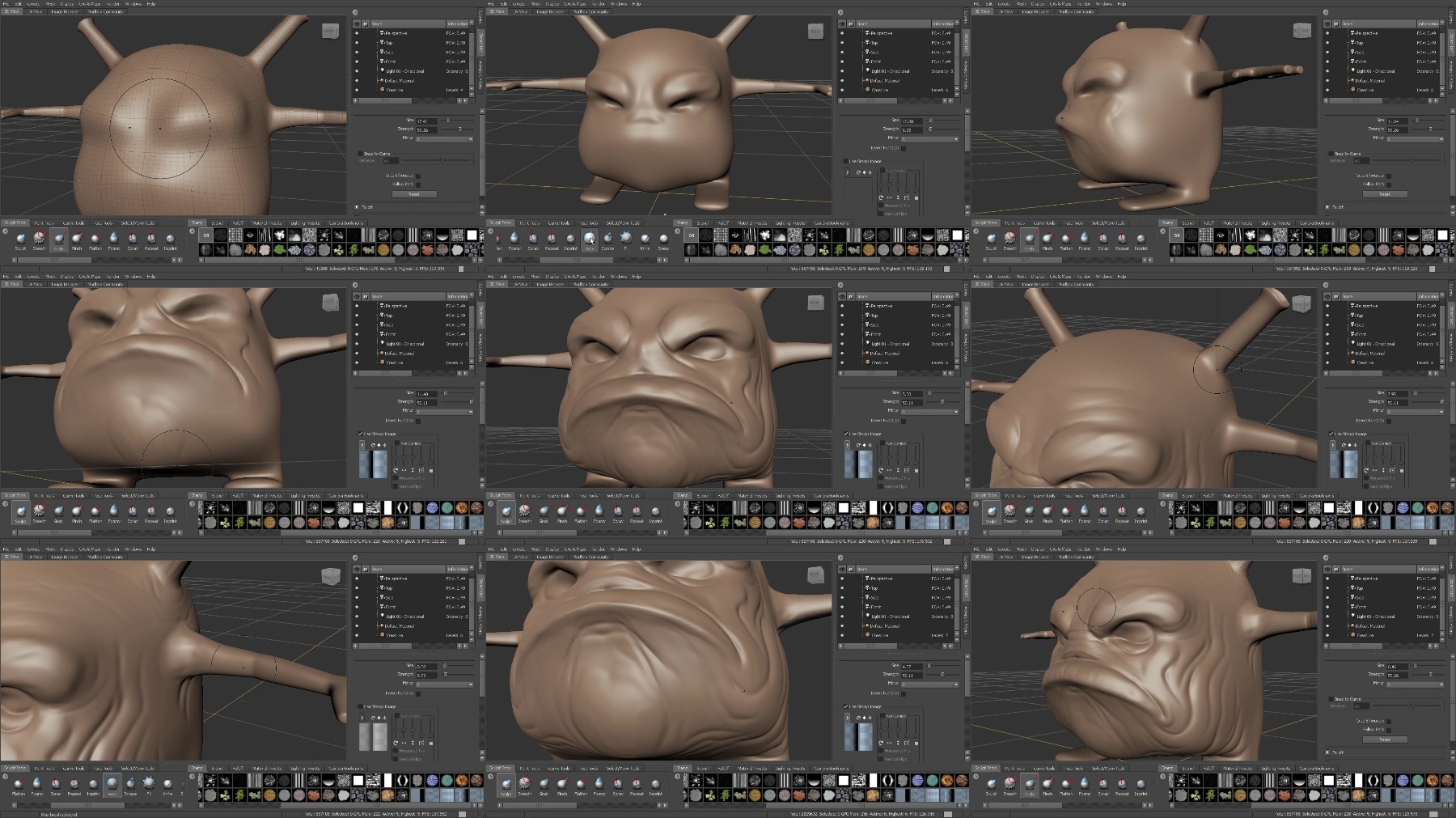The width and height of the screenshot is (1456, 818).
Task: Click the Reset button in the top-right frame
Action: click(1385, 194)
